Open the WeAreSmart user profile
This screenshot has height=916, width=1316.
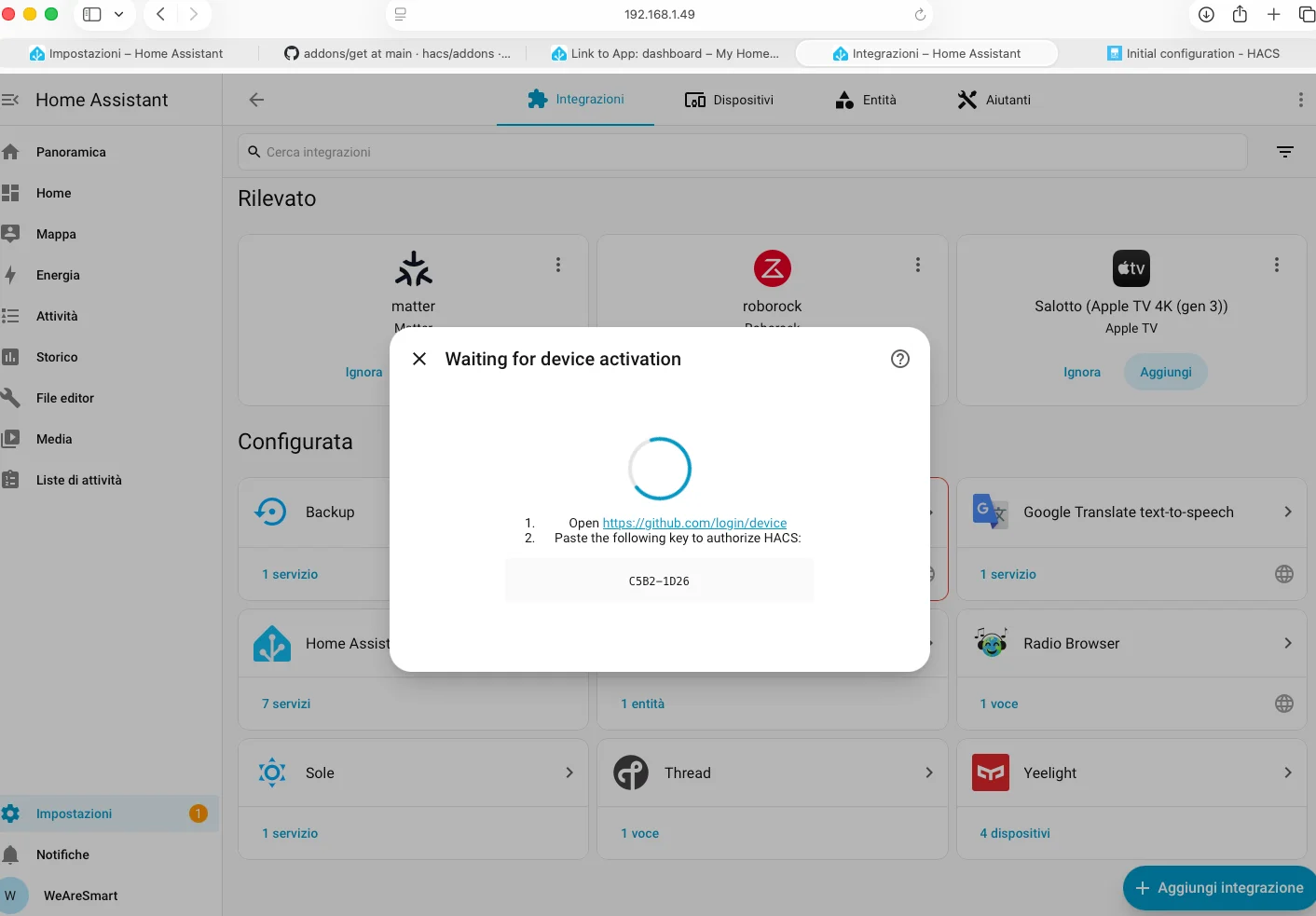tap(109, 895)
